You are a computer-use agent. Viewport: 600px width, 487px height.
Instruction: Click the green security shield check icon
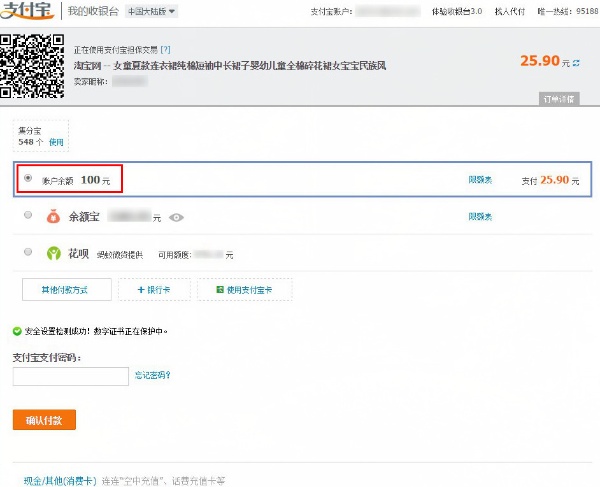[17, 331]
